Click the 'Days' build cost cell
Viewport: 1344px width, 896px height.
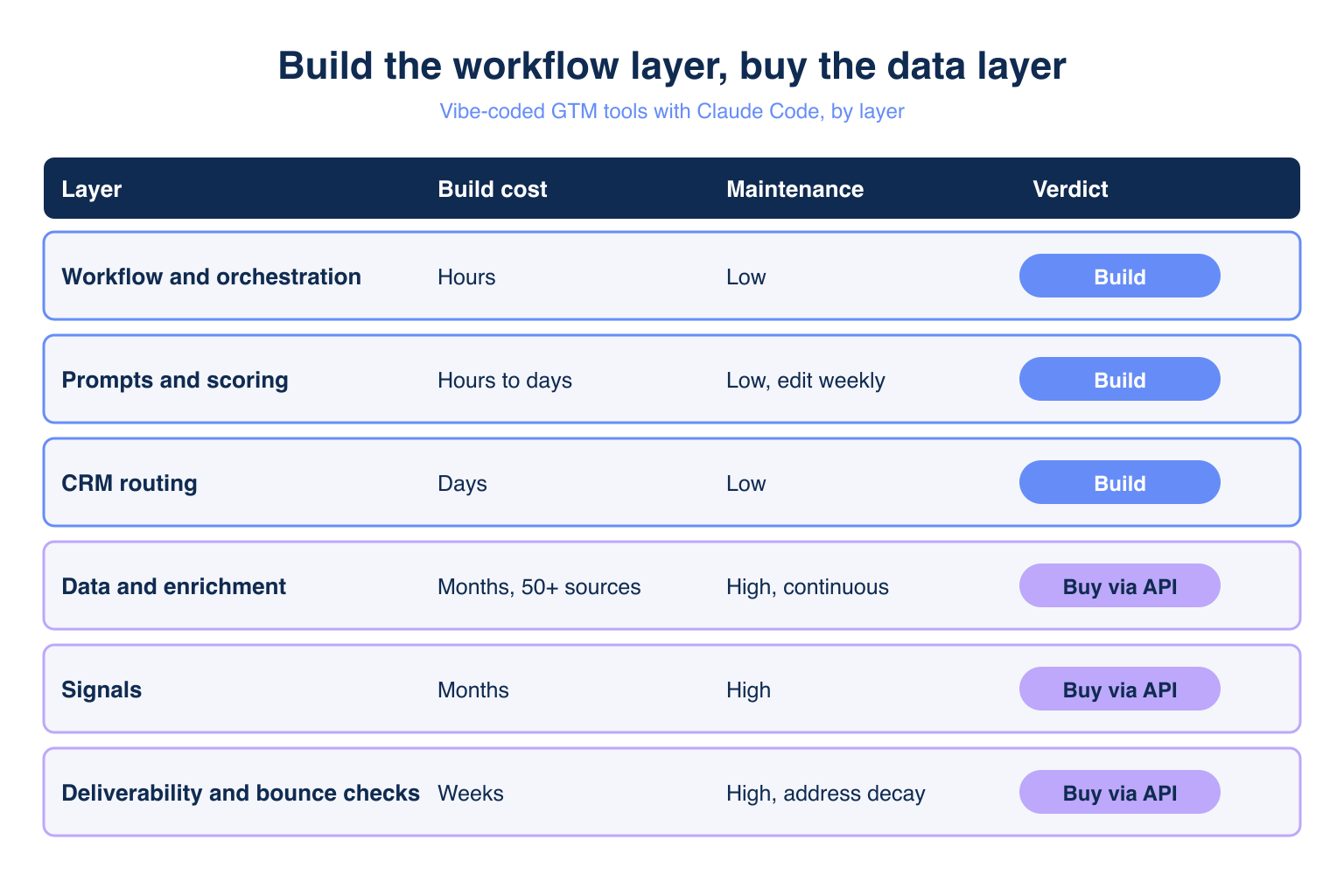tap(462, 483)
